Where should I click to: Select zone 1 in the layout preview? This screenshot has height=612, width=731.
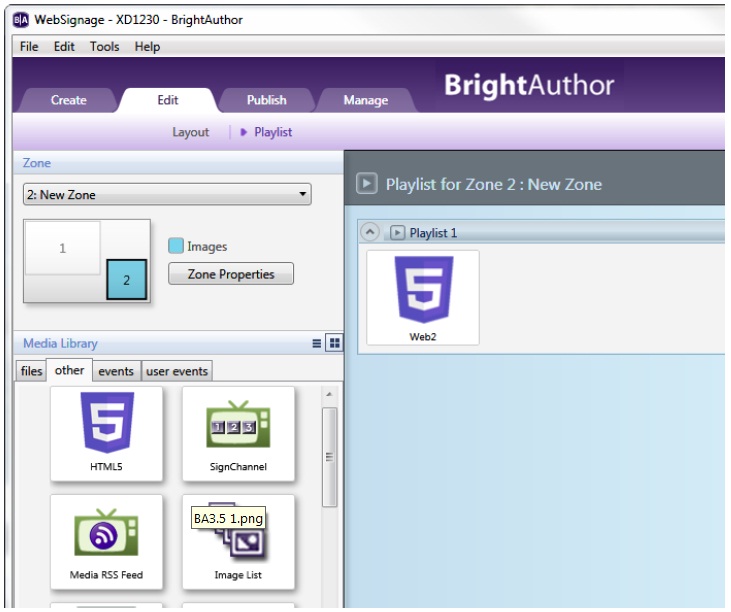coord(62,248)
